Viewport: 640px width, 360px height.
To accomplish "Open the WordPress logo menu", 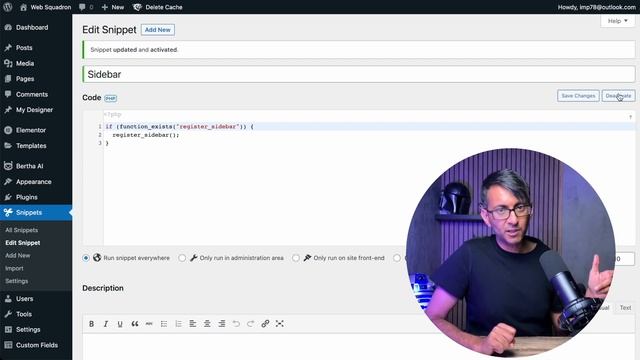I will 7,7.
